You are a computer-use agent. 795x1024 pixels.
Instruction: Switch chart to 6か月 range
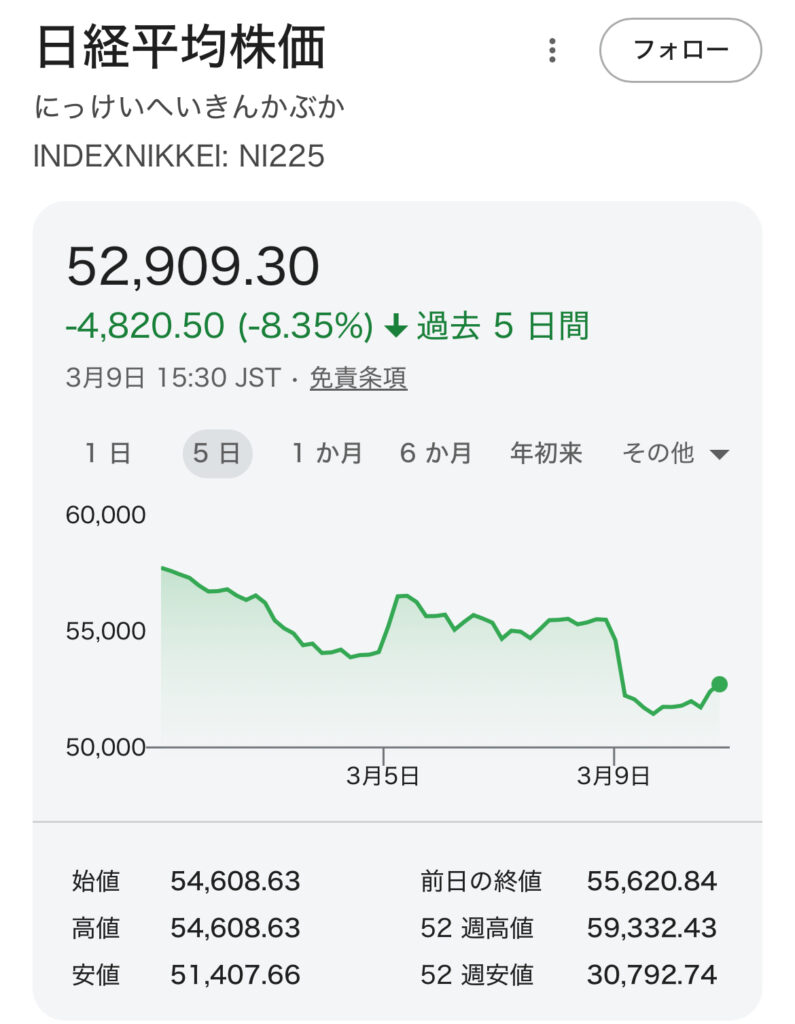[x=435, y=453]
